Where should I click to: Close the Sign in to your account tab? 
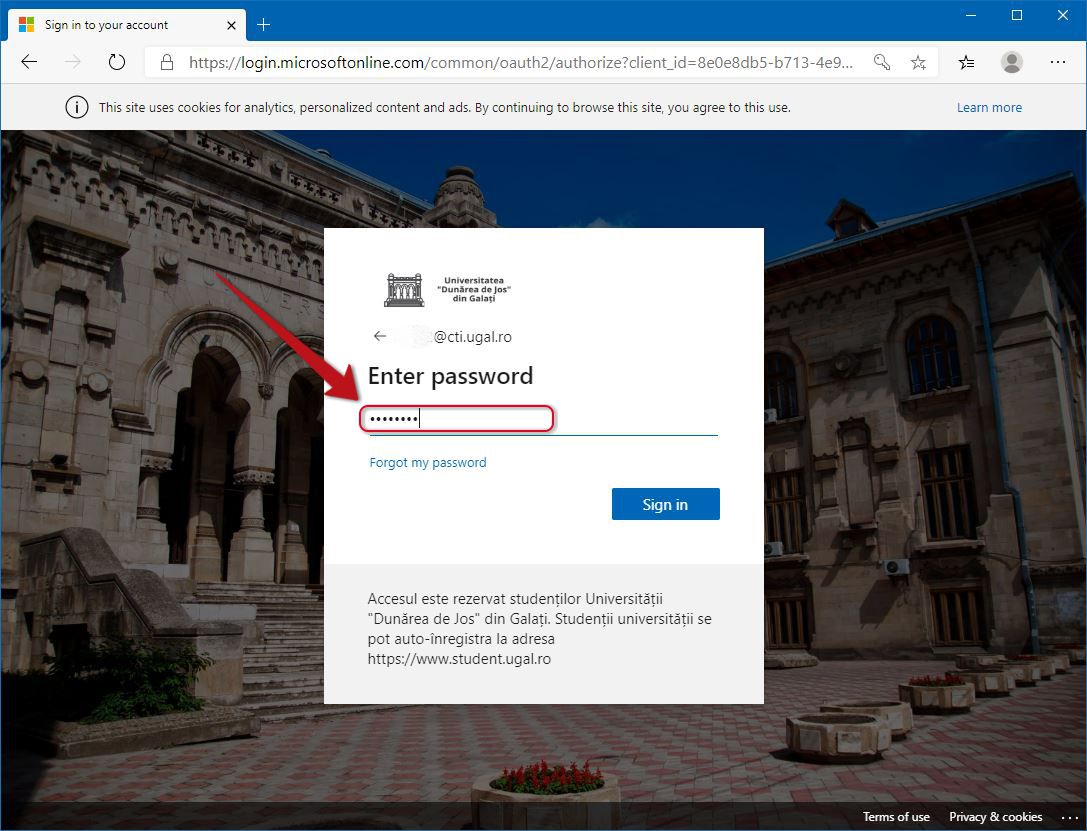coord(232,25)
